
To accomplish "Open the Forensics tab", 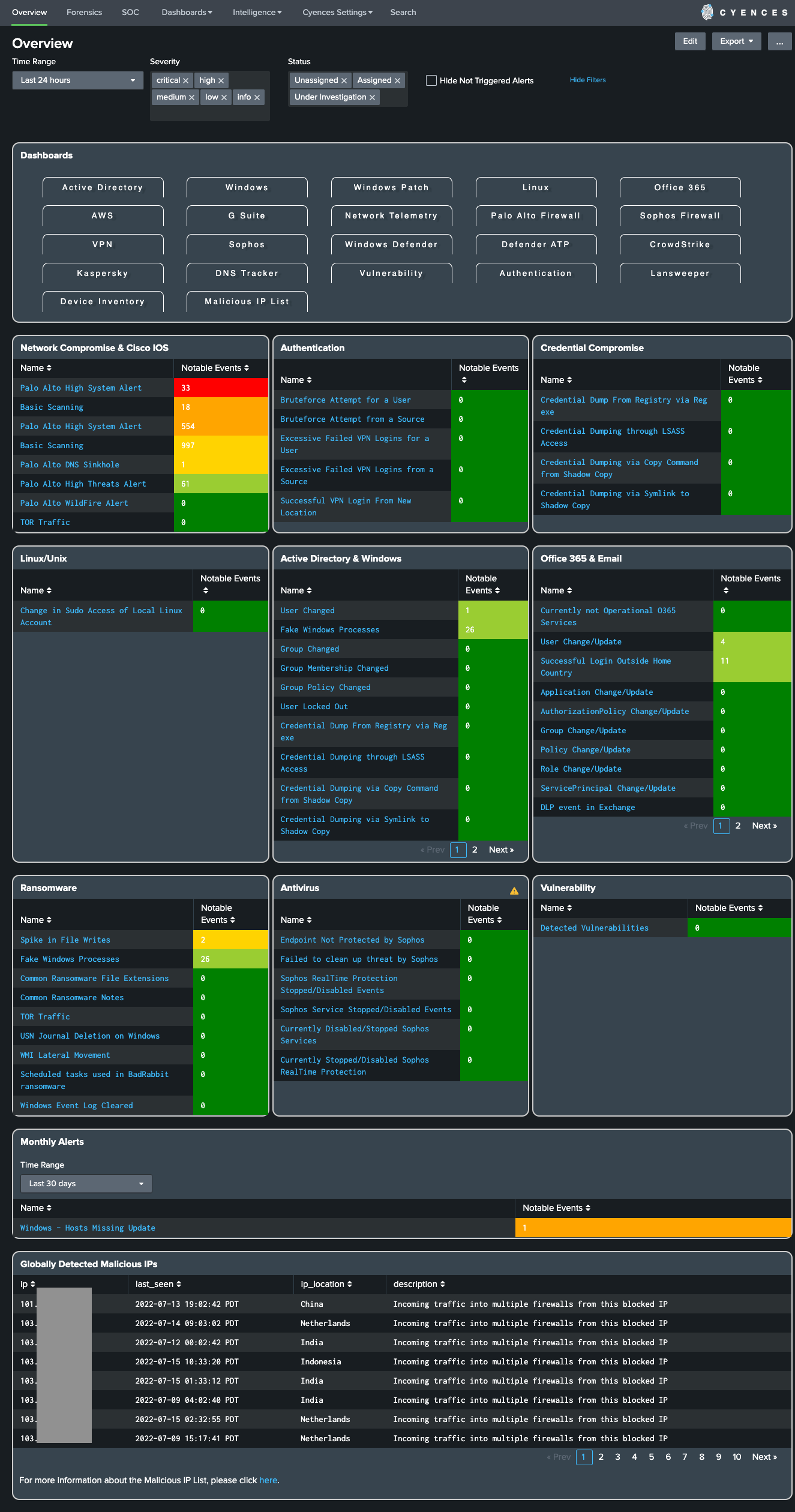I will (85, 12).
